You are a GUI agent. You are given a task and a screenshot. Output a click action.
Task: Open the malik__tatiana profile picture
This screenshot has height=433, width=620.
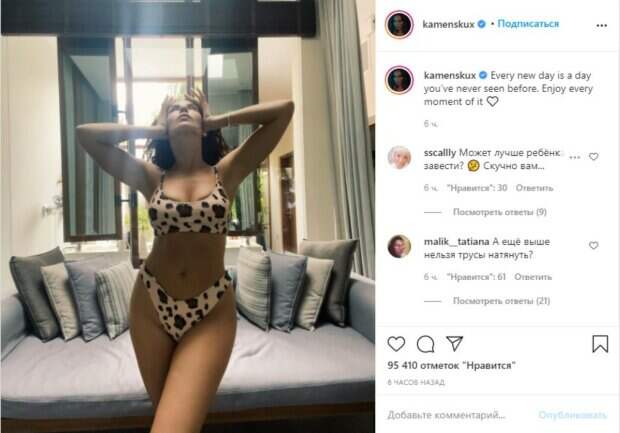point(399,246)
